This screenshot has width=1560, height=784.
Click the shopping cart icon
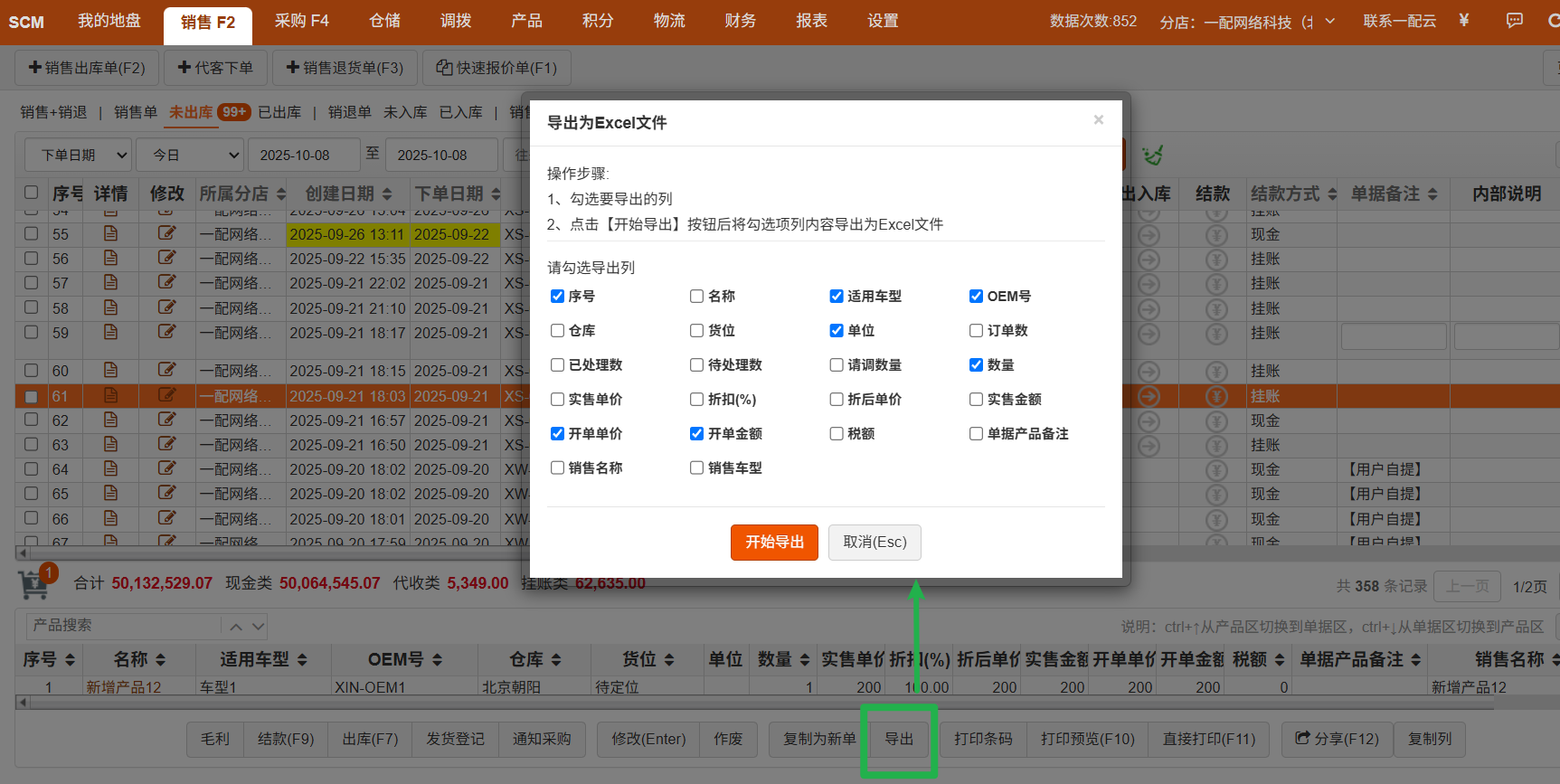[34, 584]
